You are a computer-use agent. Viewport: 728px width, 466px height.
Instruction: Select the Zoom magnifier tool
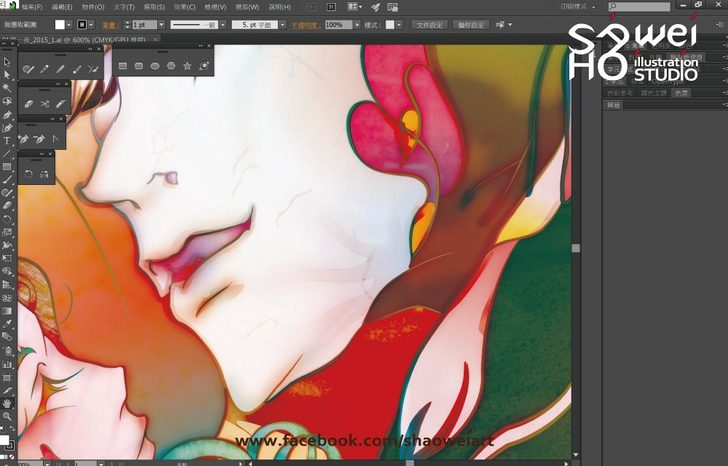(7, 416)
